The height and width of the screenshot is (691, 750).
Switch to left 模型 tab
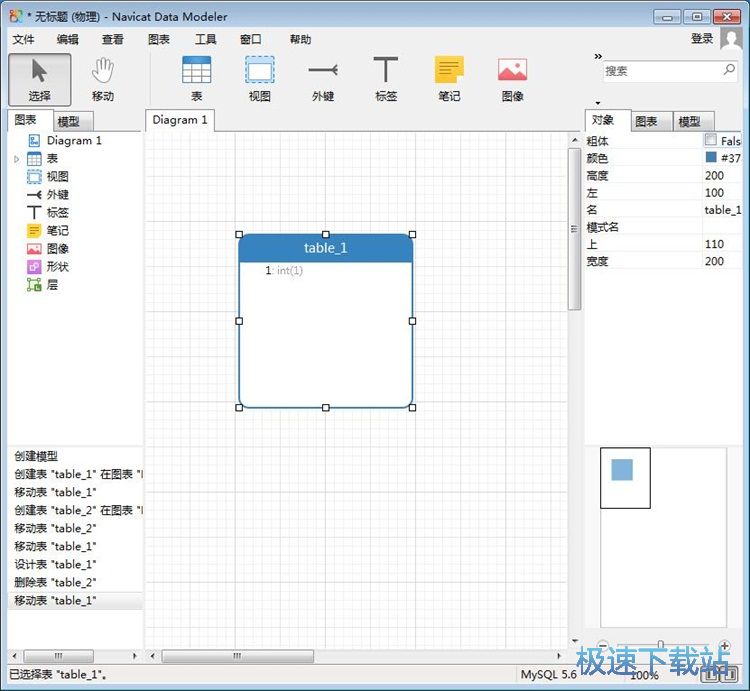click(x=73, y=121)
